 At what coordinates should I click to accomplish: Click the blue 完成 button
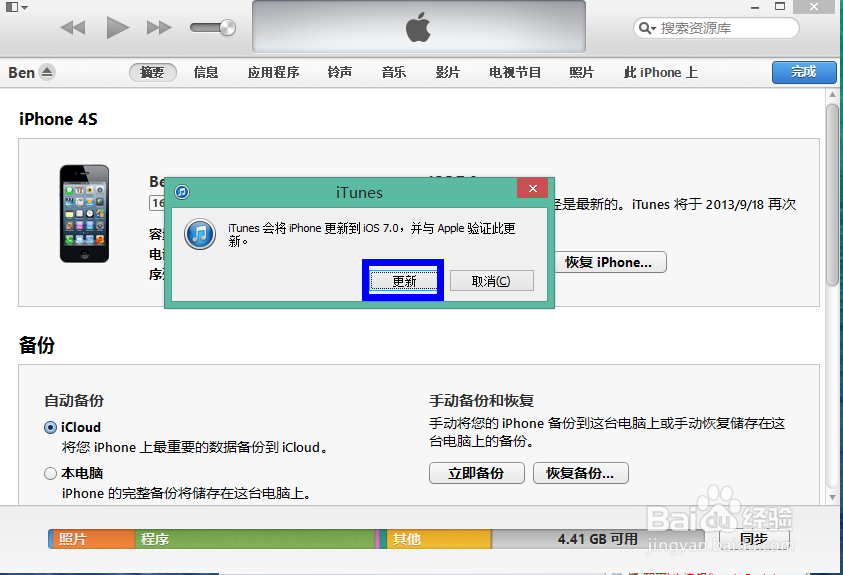point(804,72)
